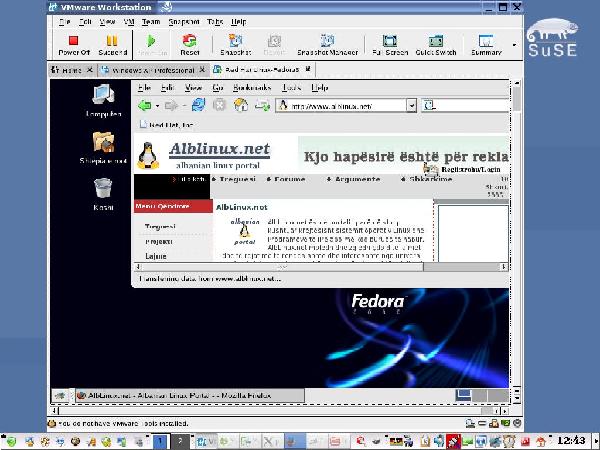Open VMware Edit menu

click(85, 22)
